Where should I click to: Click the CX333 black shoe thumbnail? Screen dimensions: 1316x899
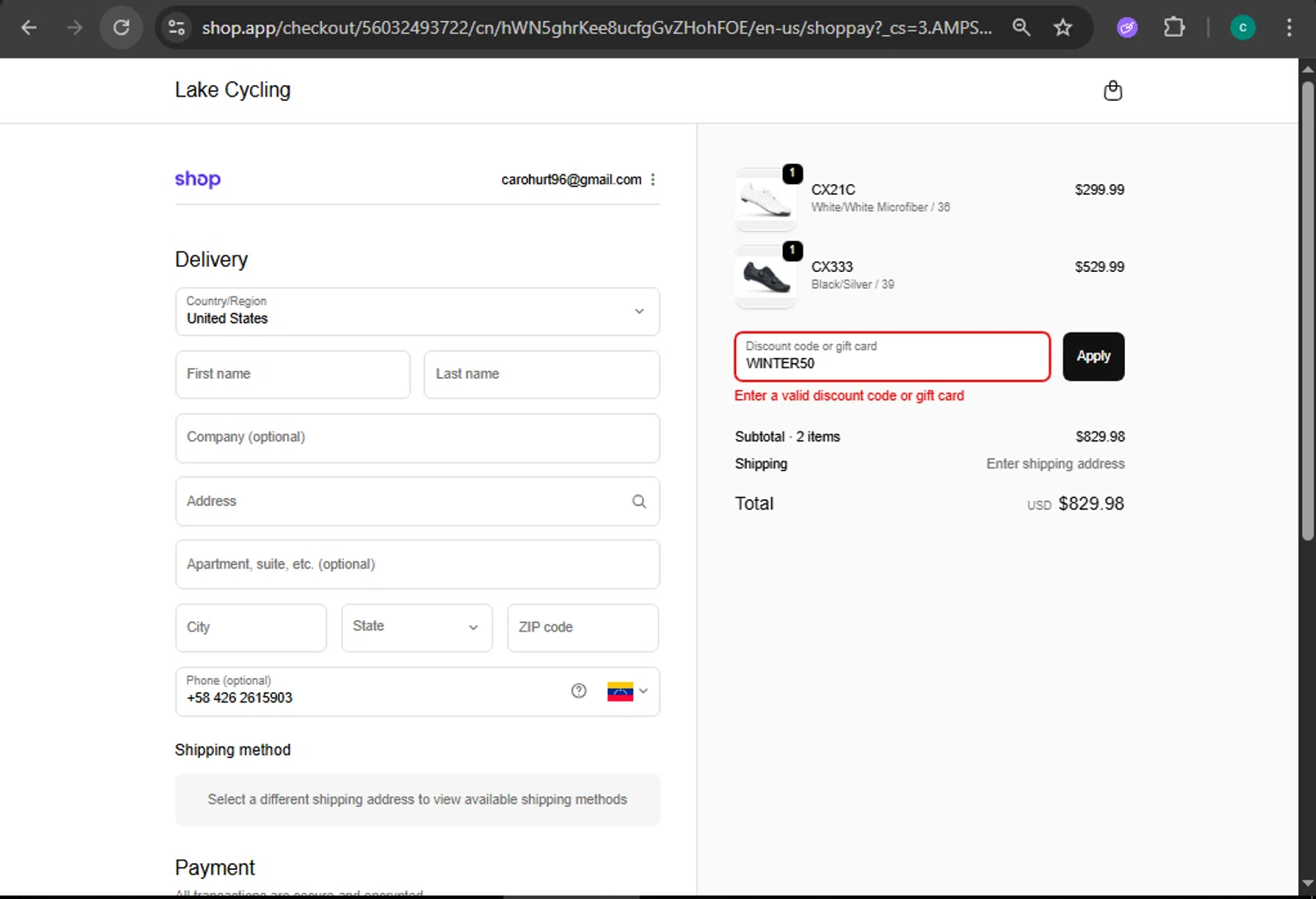pos(765,276)
